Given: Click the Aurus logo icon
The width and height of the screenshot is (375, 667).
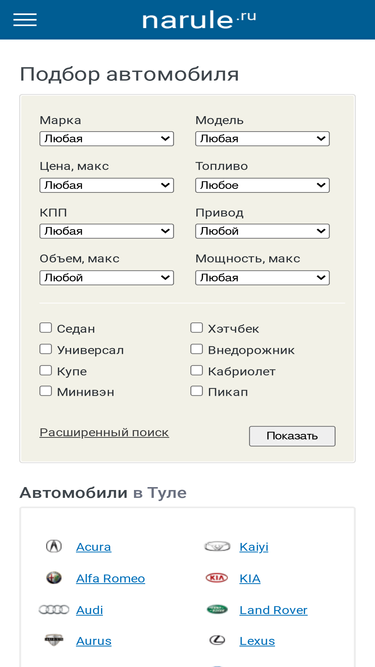Looking at the screenshot, I should (54, 640).
